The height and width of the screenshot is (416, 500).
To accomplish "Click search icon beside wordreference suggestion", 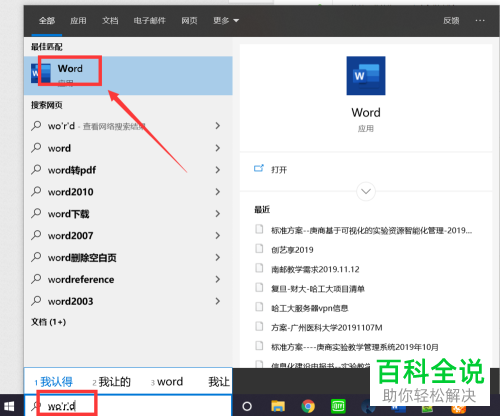I will (x=36, y=279).
